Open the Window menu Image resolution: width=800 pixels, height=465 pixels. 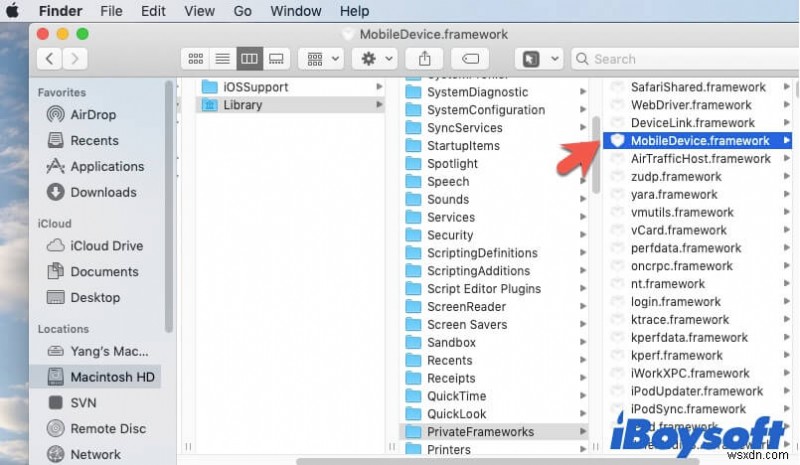(296, 11)
